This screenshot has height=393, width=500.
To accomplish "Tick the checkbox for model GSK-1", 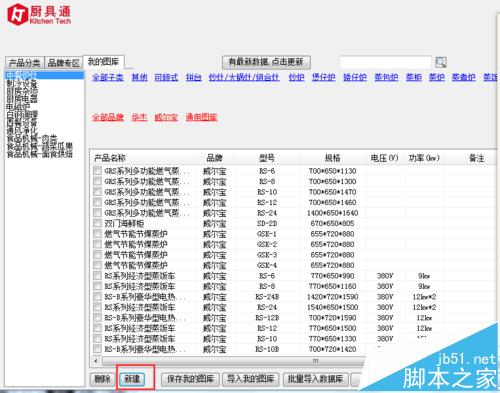I will click(x=97, y=234).
